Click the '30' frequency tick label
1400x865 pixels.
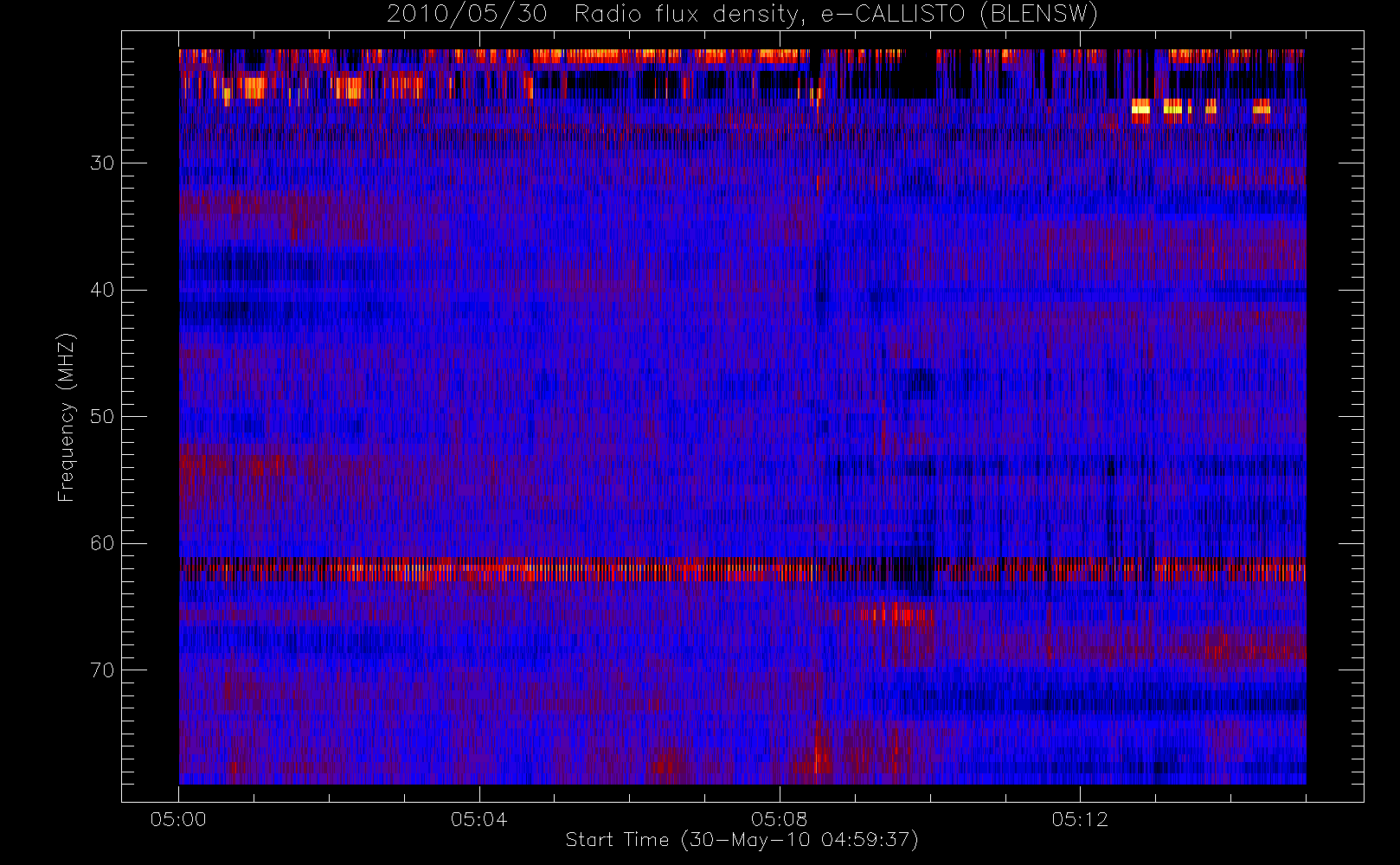[x=102, y=163]
